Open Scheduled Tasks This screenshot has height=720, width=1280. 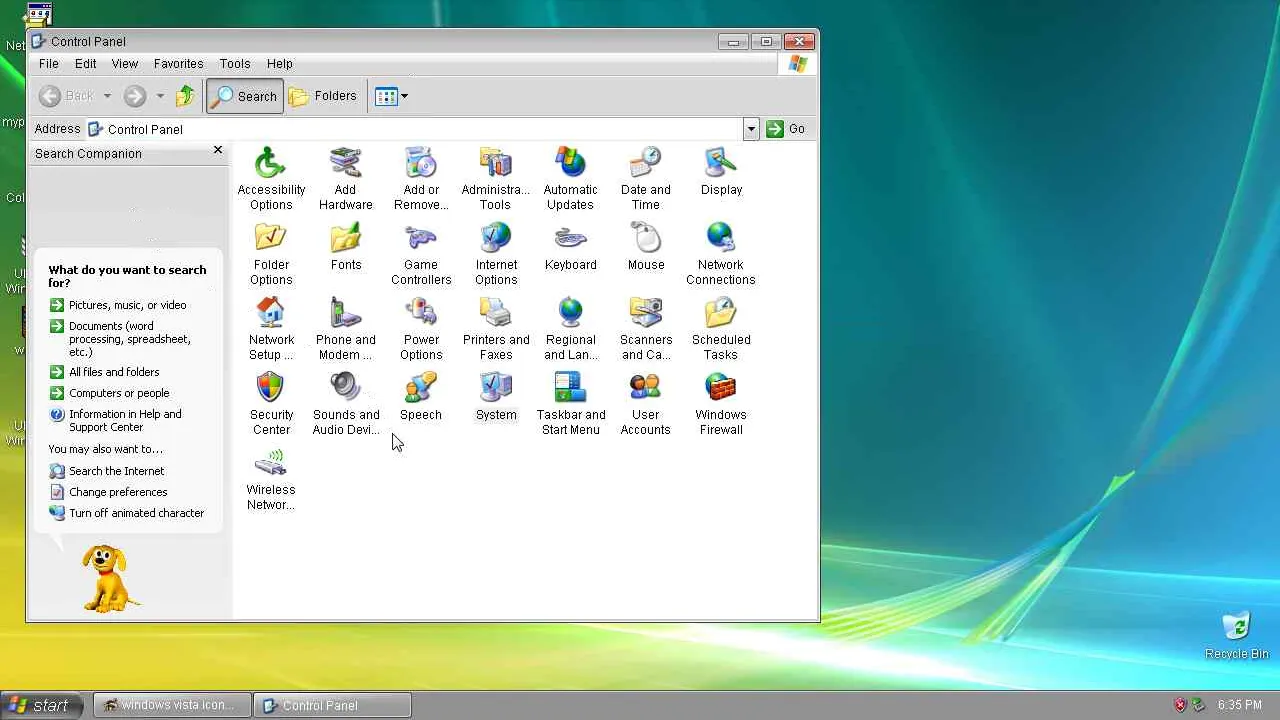(x=721, y=328)
